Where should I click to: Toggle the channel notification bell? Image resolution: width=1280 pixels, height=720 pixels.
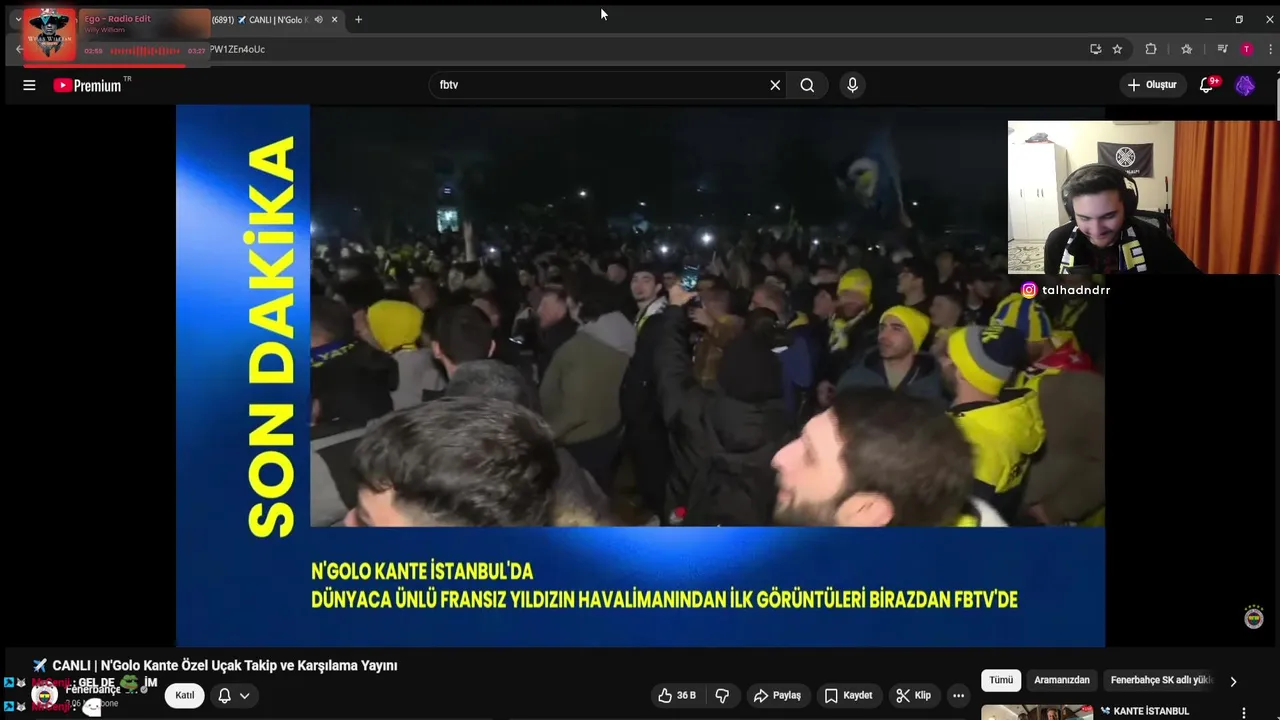pyautogui.click(x=224, y=695)
